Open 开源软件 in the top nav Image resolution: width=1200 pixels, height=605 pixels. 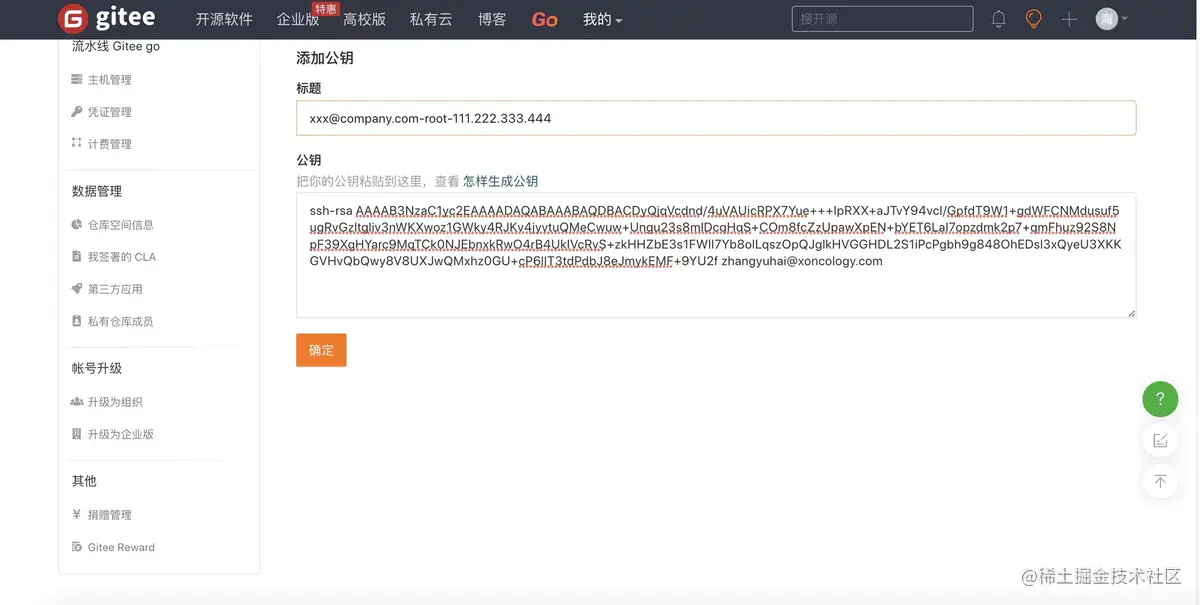[224, 19]
